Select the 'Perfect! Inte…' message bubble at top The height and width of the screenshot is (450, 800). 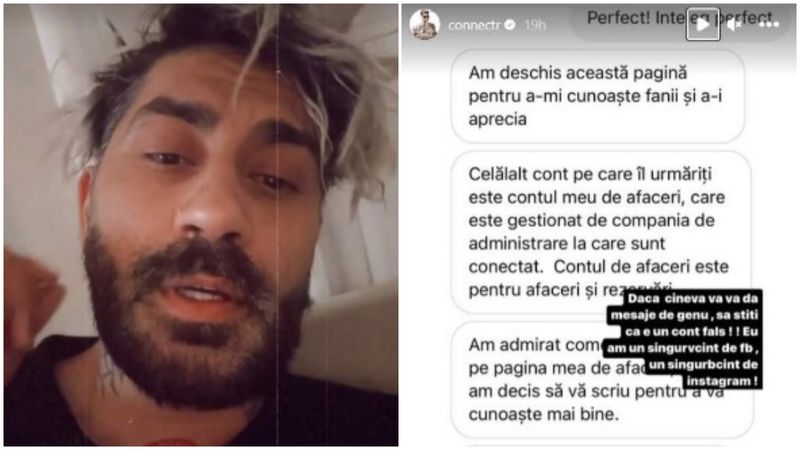(x=681, y=22)
